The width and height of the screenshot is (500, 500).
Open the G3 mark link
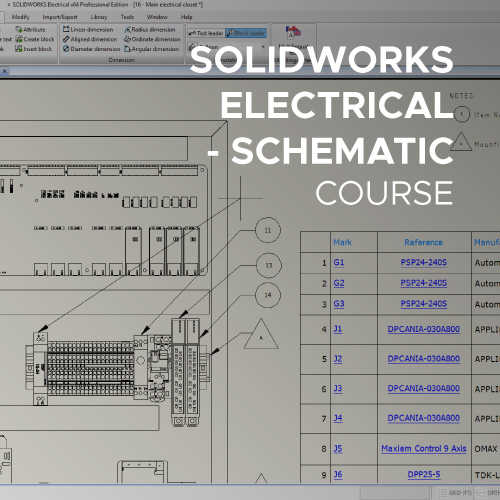339,304
